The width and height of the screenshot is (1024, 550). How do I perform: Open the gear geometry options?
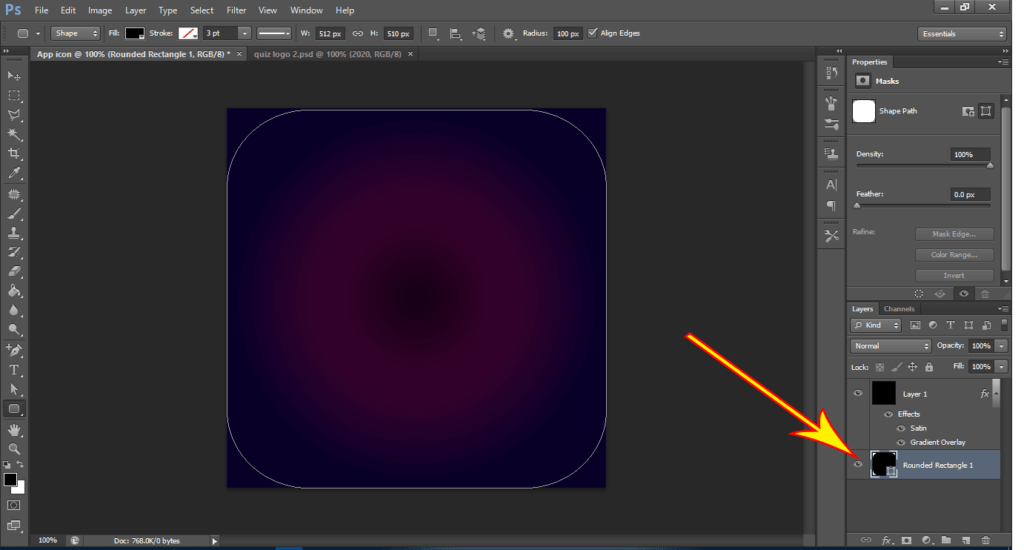coord(508,33)
